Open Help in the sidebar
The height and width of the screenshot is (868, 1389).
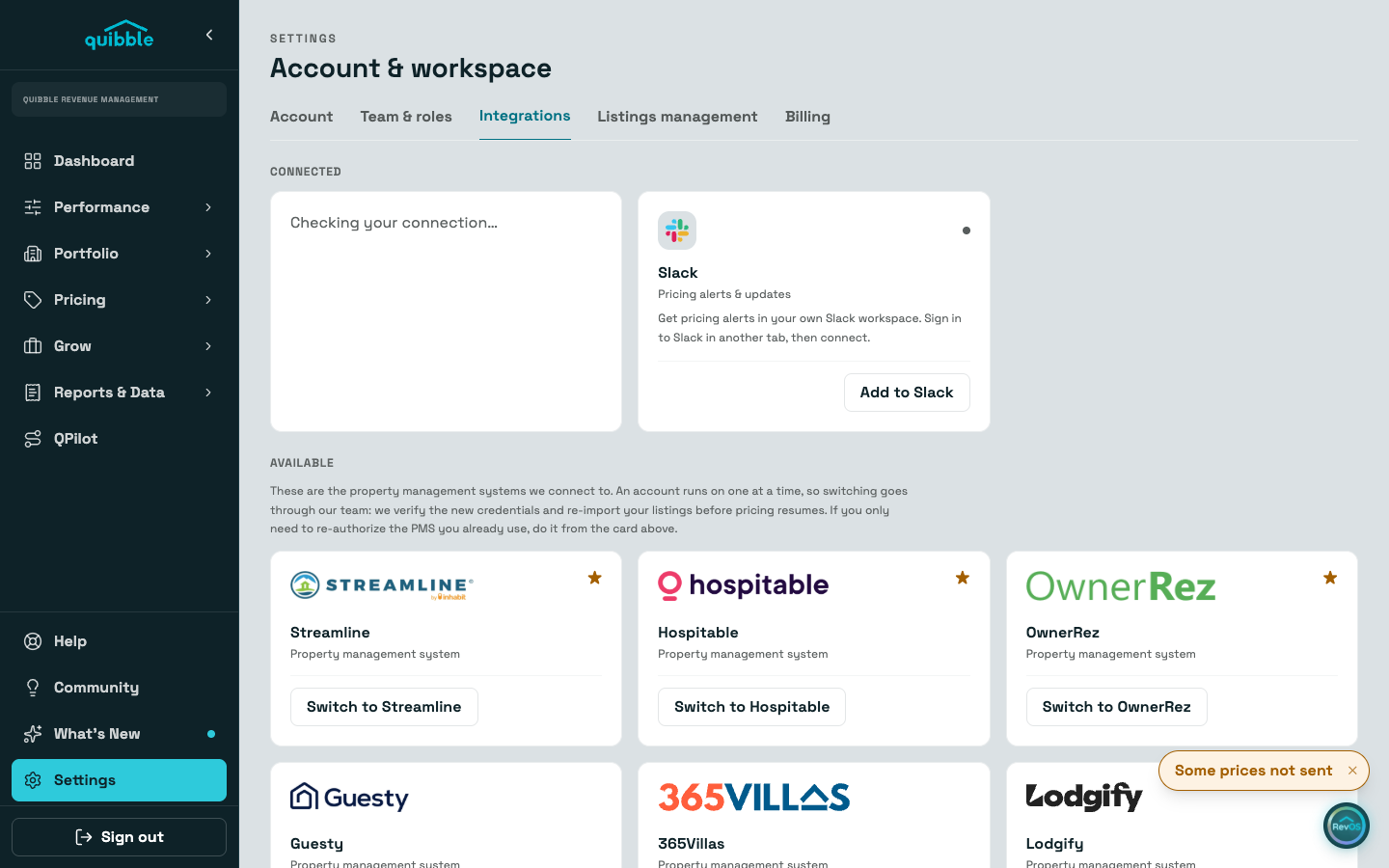(120, 641)
